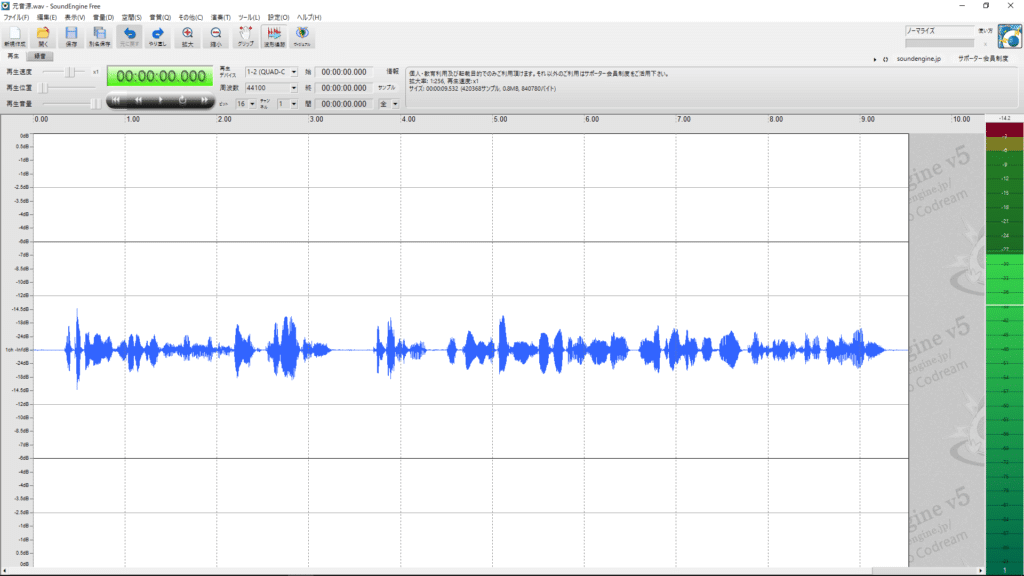Open the 音量(D) menu
Image resolution: width=1024 pixels, height=576 pixels.
[x=103, y=18]
